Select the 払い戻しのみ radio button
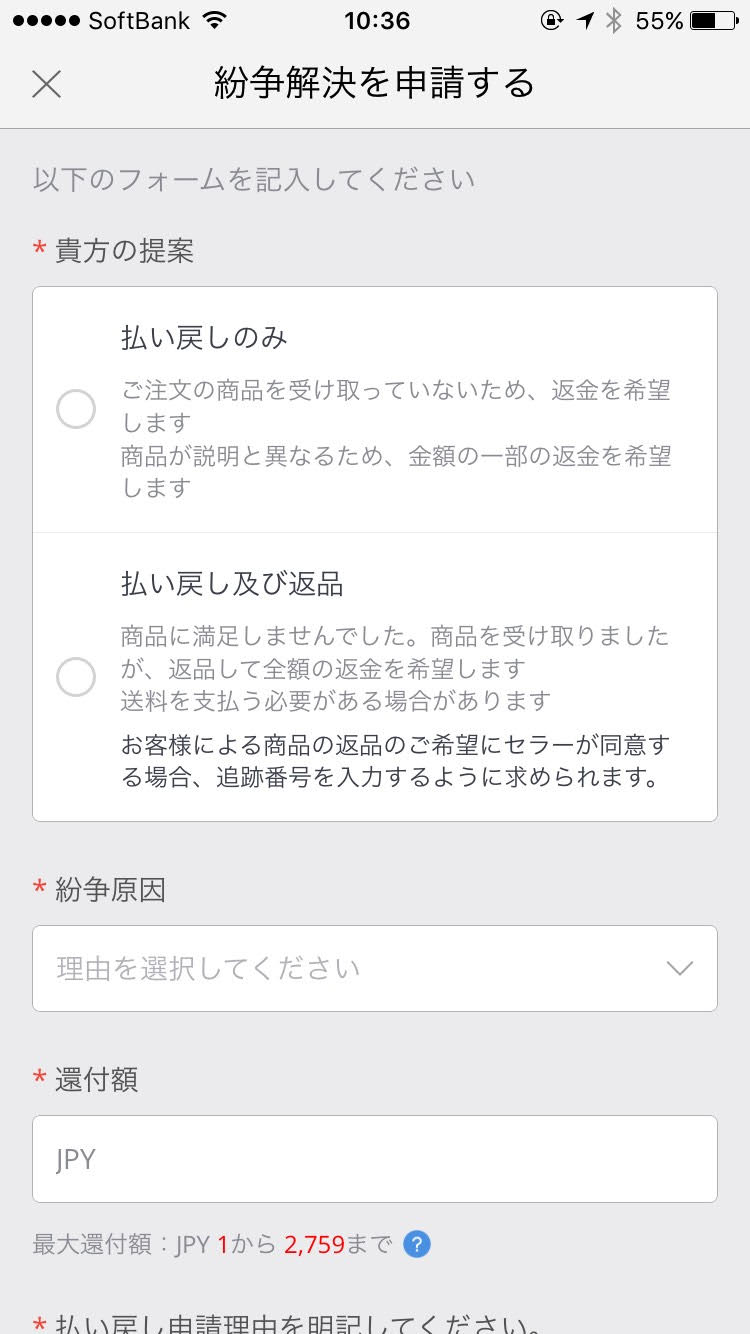Image resolution: width=750 pixels, height=1334 pixels. (76, 409)
